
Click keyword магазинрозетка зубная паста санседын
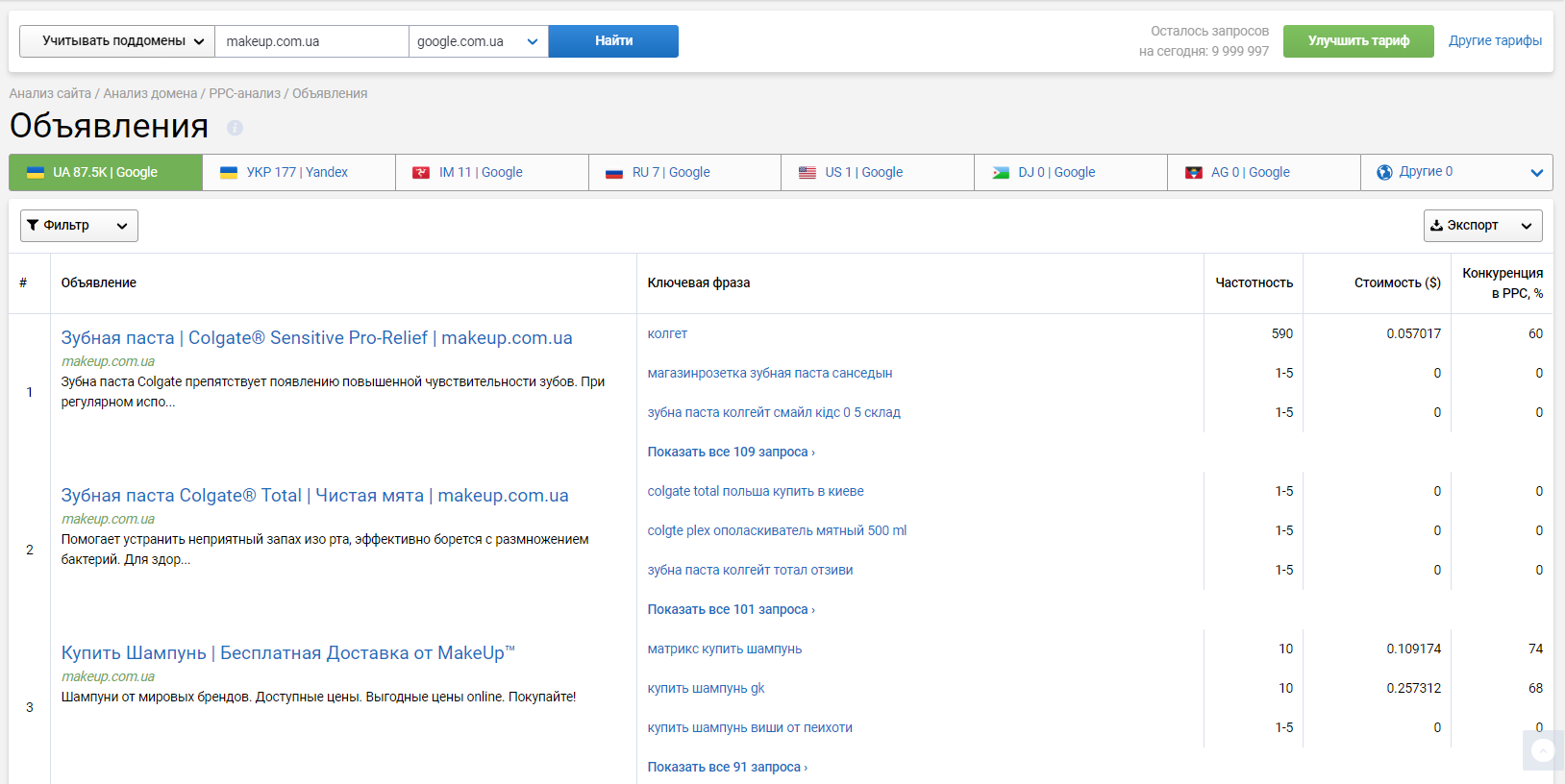pyautogui.click(x=770, y=373)
